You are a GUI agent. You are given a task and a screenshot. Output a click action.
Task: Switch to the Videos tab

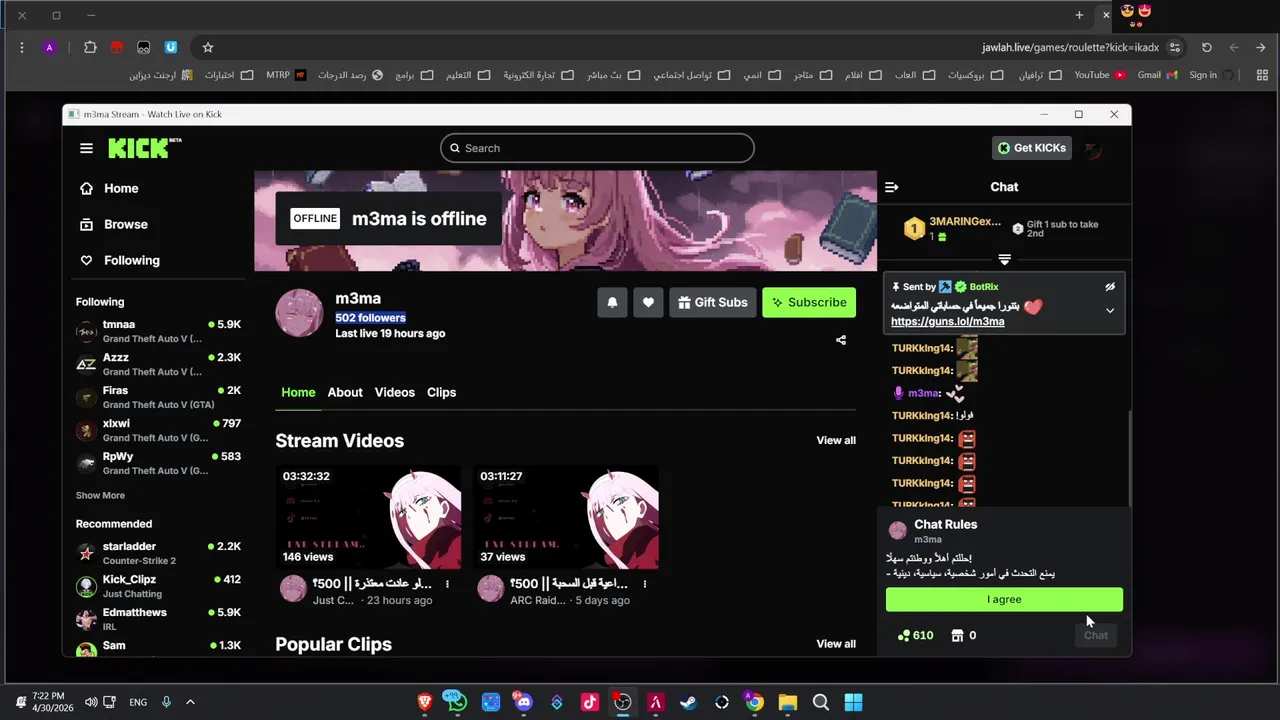394,392
